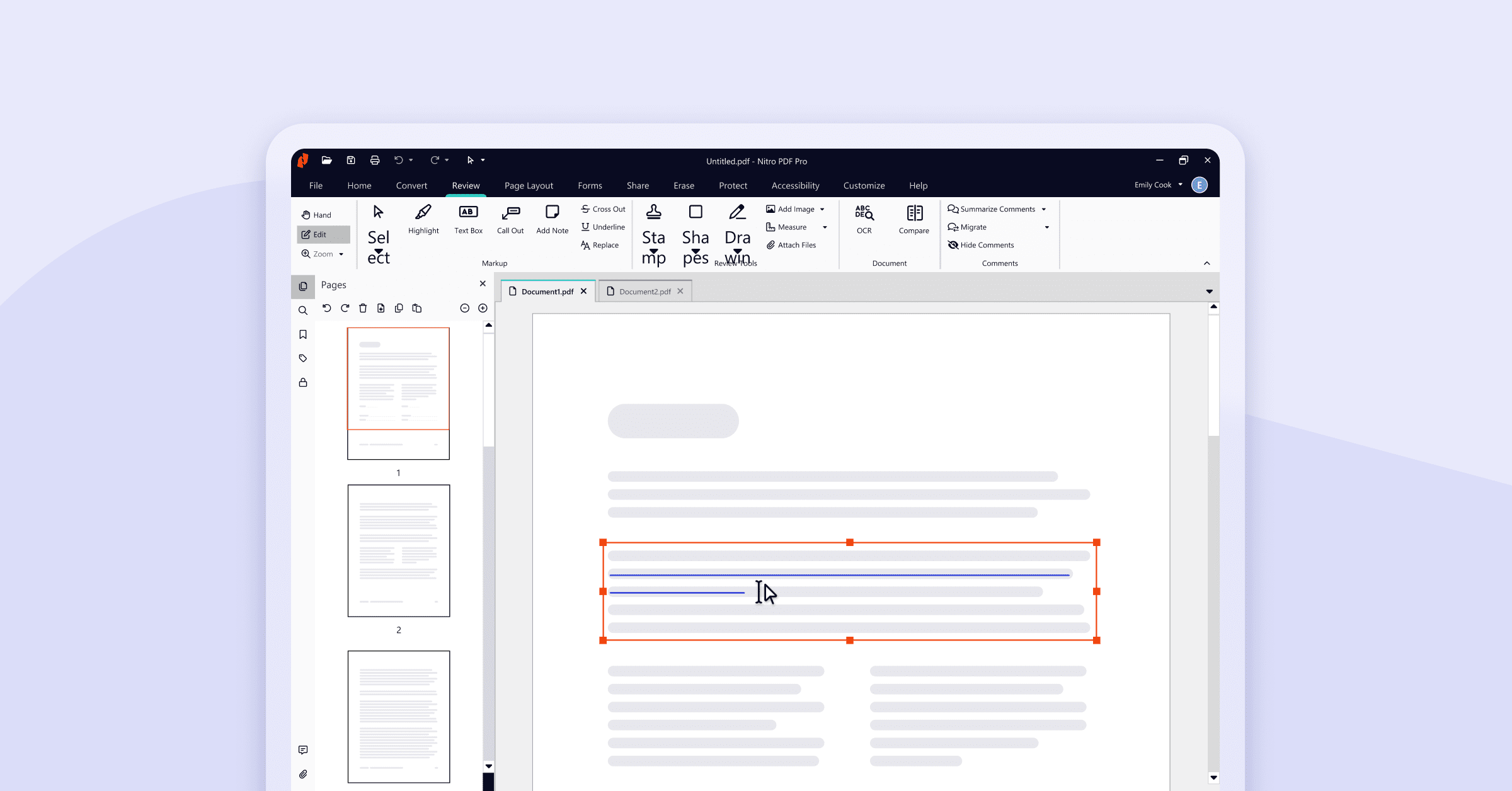The height and width of the screenshot is (791, 1512).
Task: Open the security lock sidebar panel
Action: click(x=303, y=383)
